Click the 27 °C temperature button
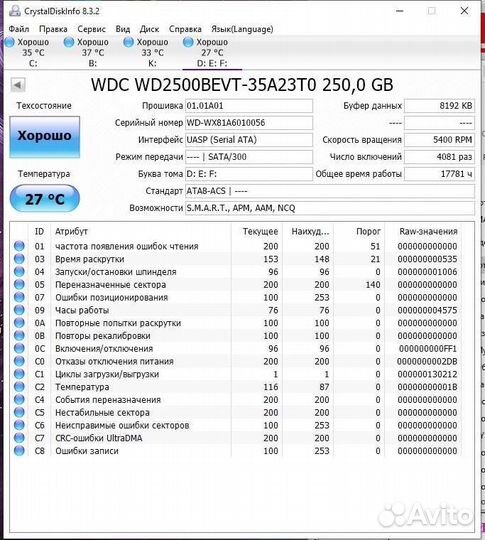The height and width of the screenshot is (540, 485). pos(45,199)
